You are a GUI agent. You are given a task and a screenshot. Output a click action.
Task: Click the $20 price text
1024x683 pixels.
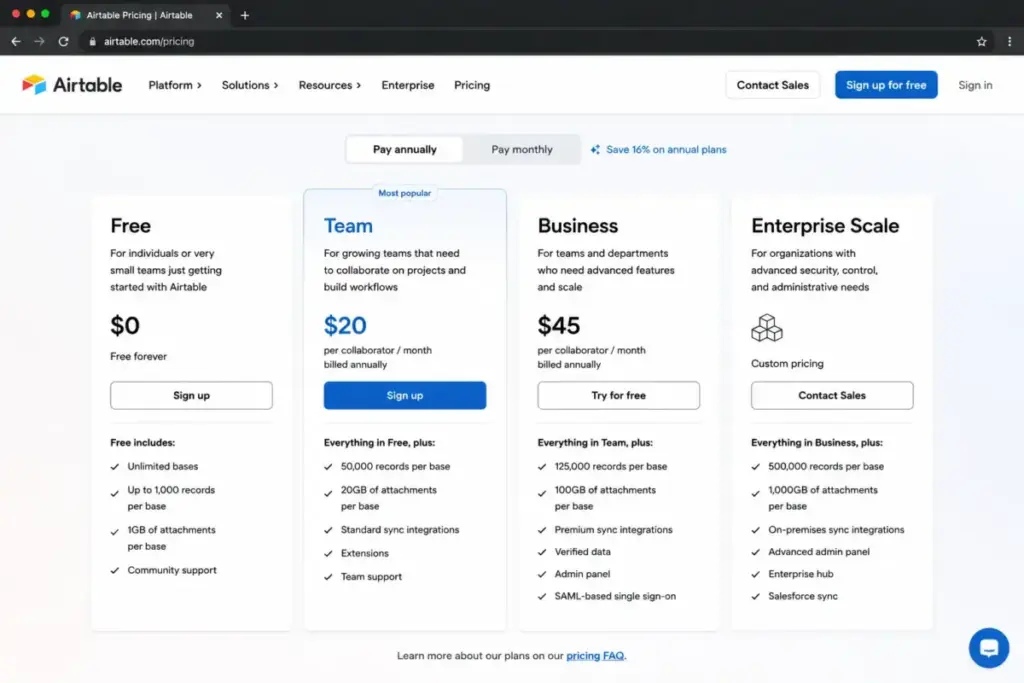tap(345, 326)
